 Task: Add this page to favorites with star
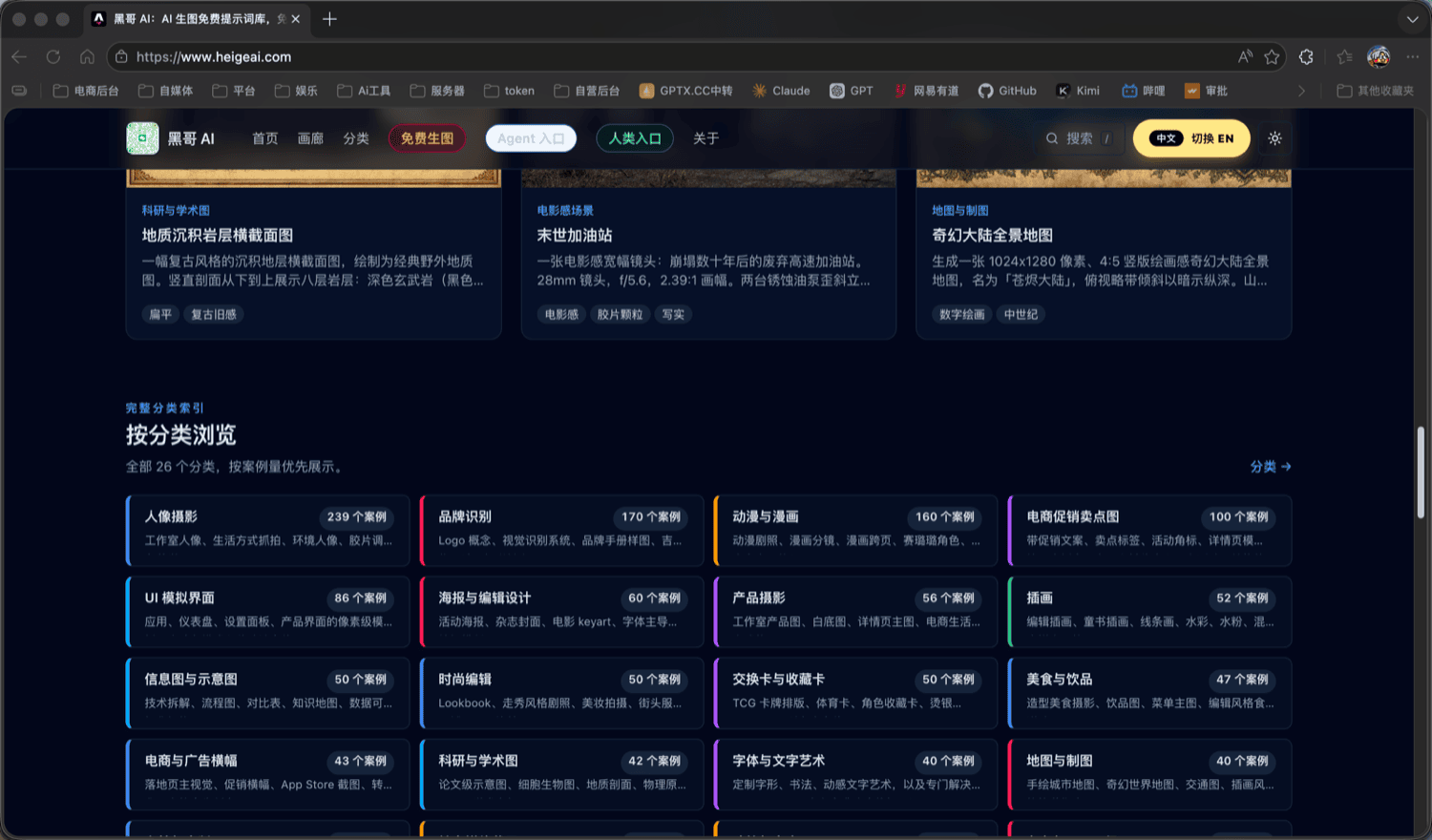coord(1272,57)
